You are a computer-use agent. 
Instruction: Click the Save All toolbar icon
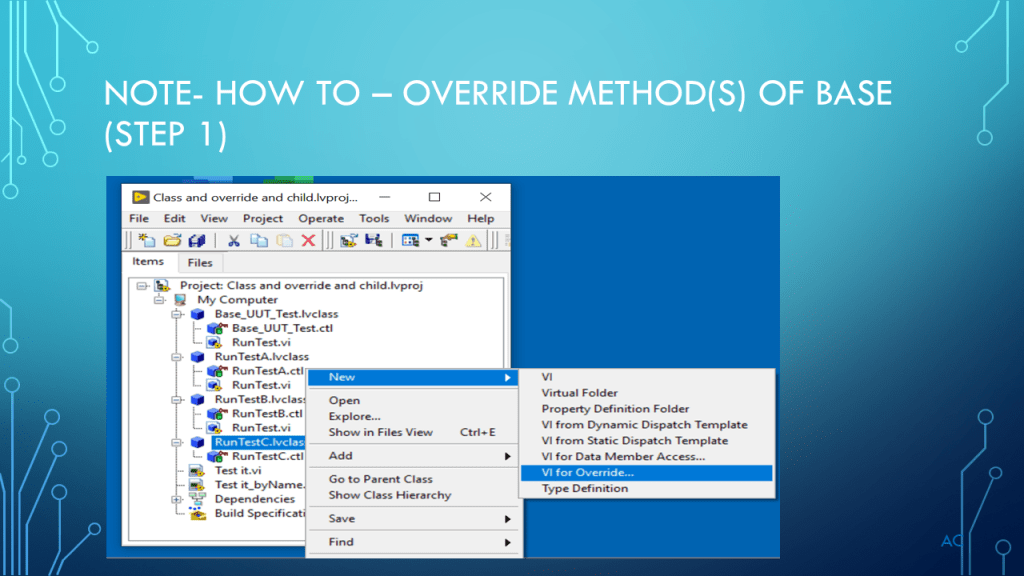click(196, 240)
